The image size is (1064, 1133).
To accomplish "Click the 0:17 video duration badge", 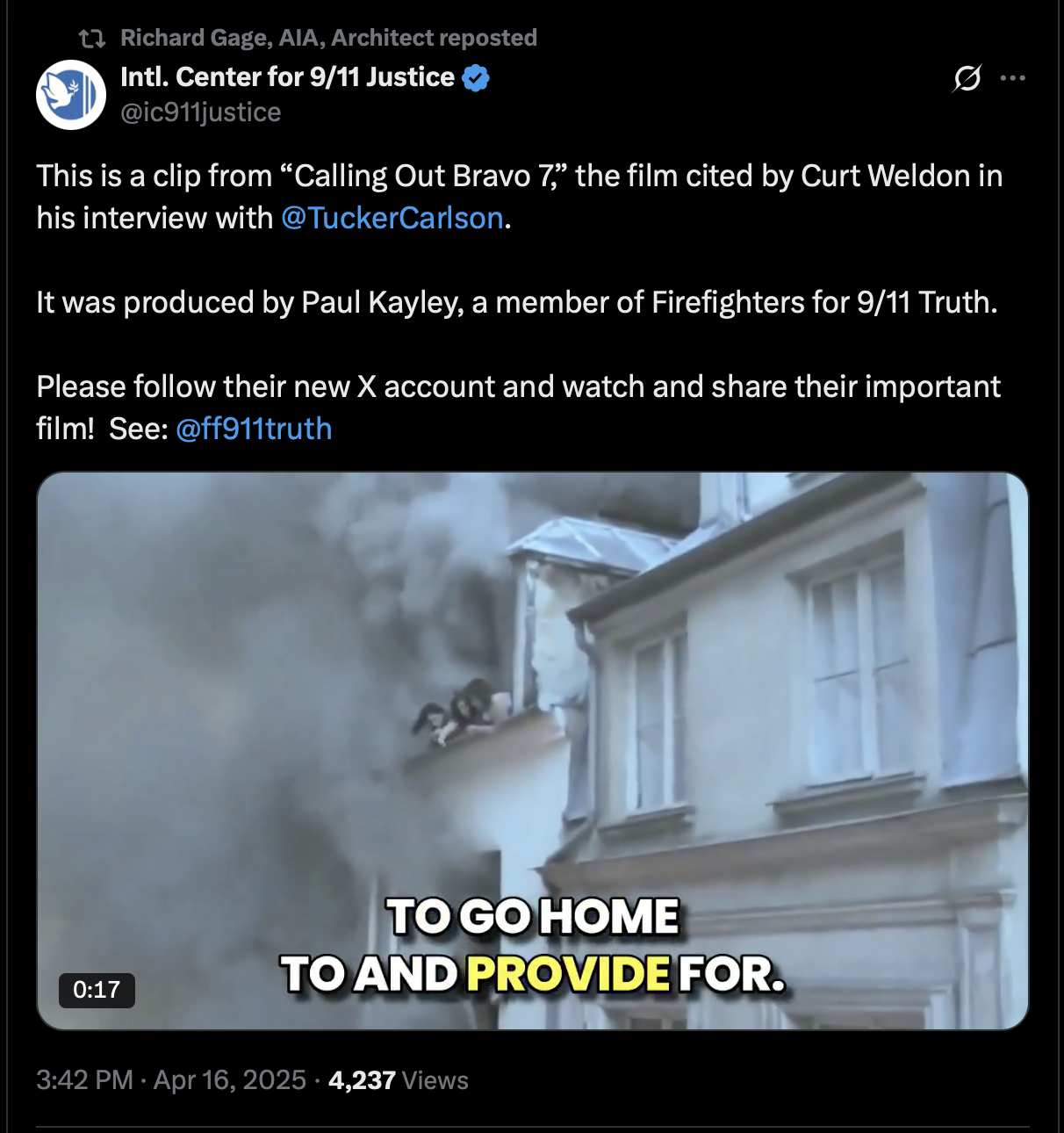I will tap(97, 990).
